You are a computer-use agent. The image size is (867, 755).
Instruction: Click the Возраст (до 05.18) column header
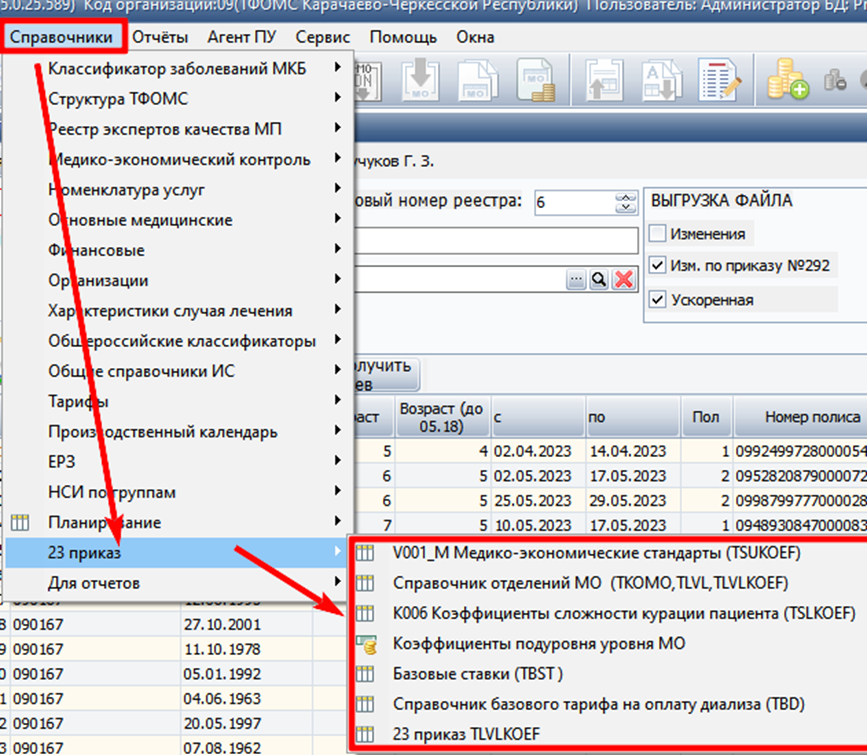pos(442,416)
